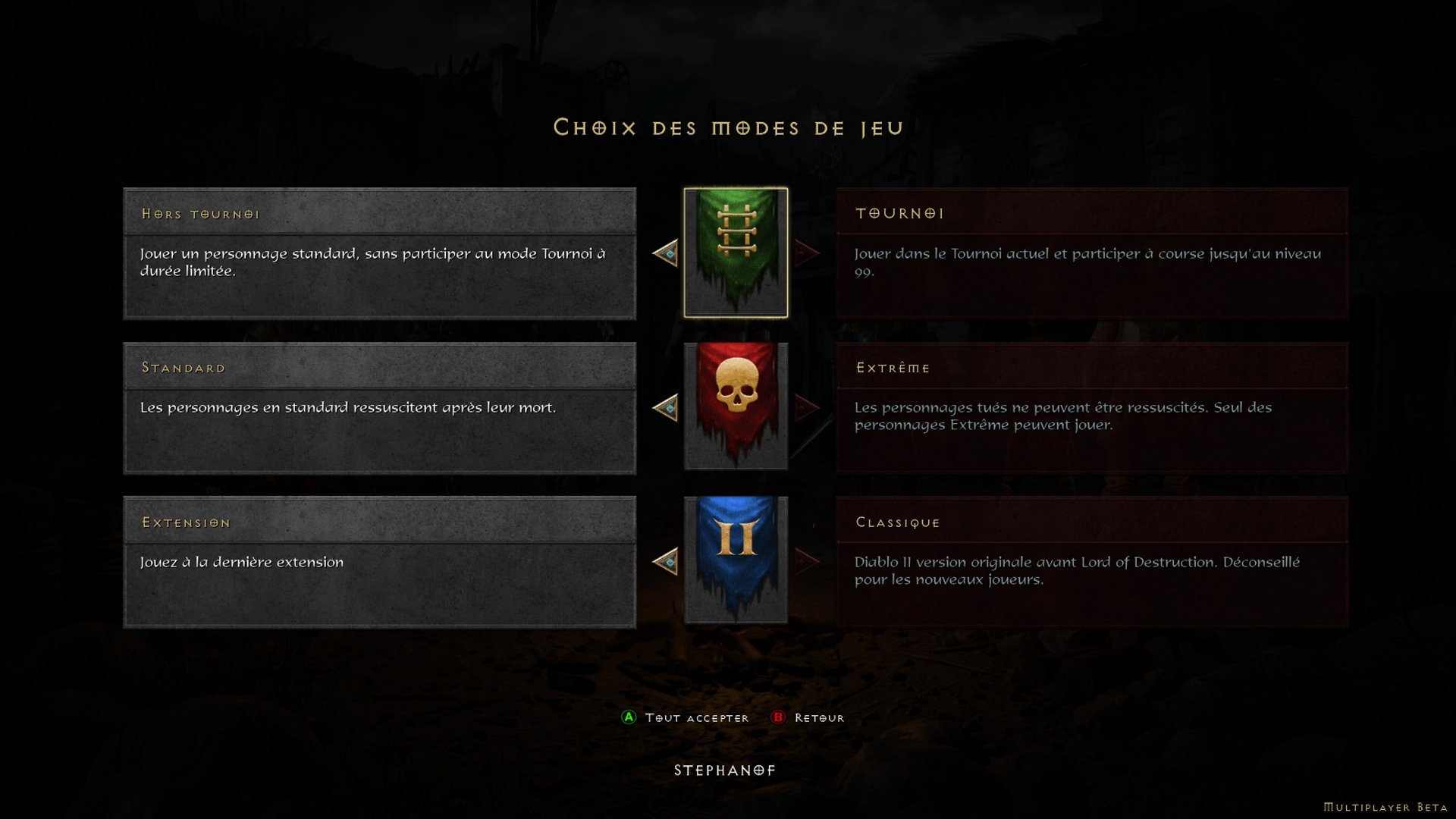1456x819 pixels.
Task: Select the Tournoi option panel
Action: point(1092,253)
